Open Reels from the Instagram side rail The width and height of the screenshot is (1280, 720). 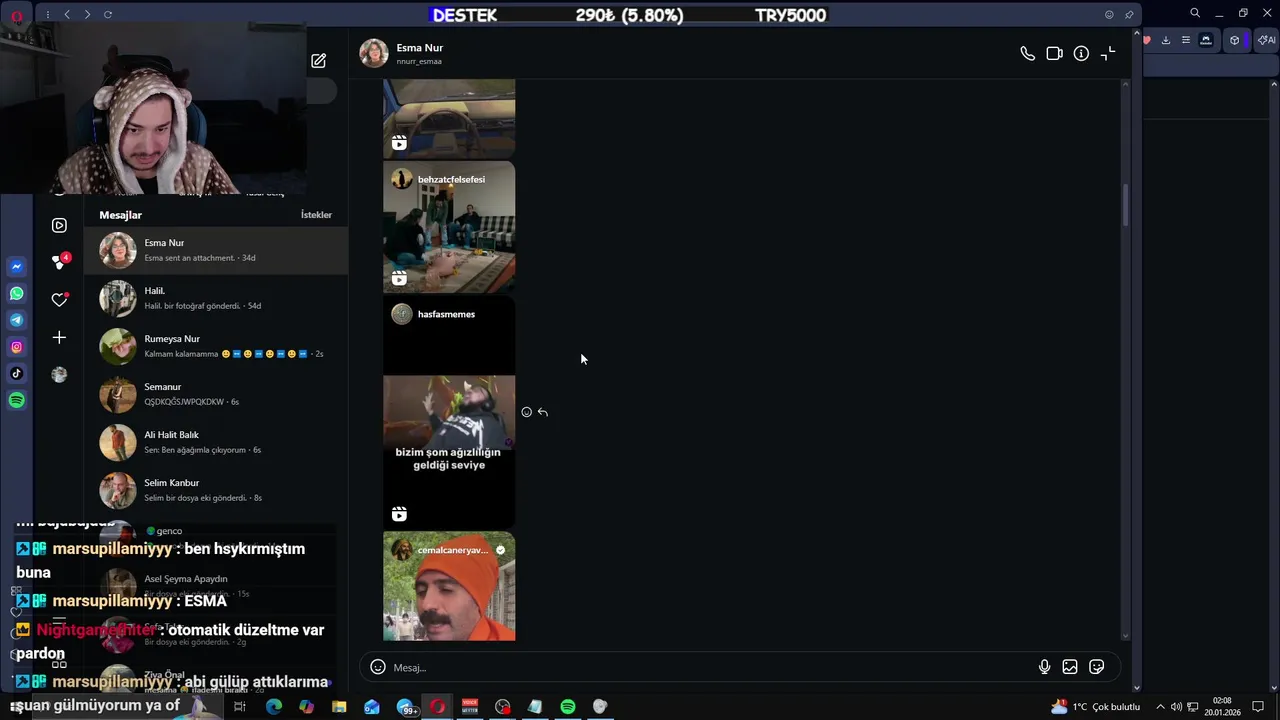59,225
